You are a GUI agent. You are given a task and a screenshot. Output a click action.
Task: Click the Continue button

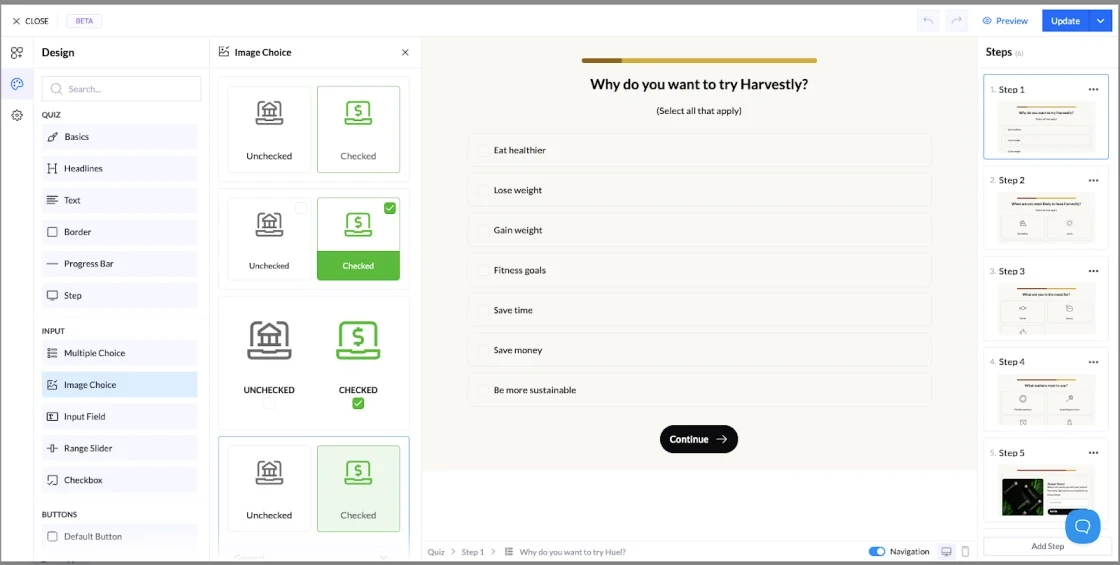pyautogui.click(x=699, y=439)
